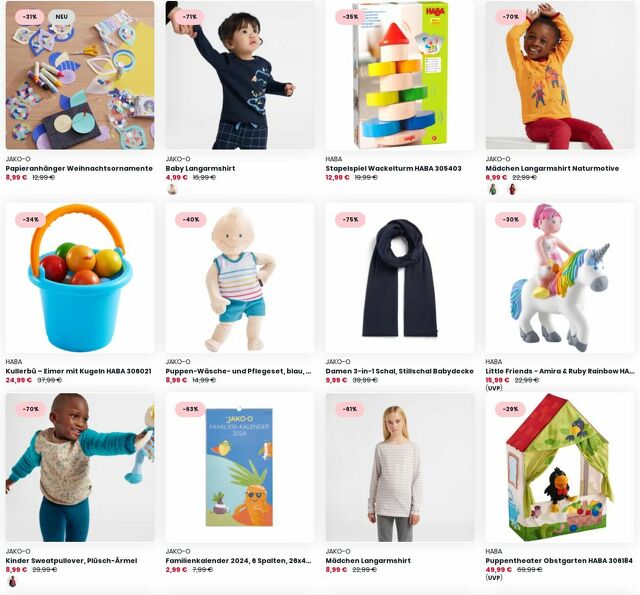
Task: View the Wackelturm stacking toy image
Action: click(x=400, y=75)
